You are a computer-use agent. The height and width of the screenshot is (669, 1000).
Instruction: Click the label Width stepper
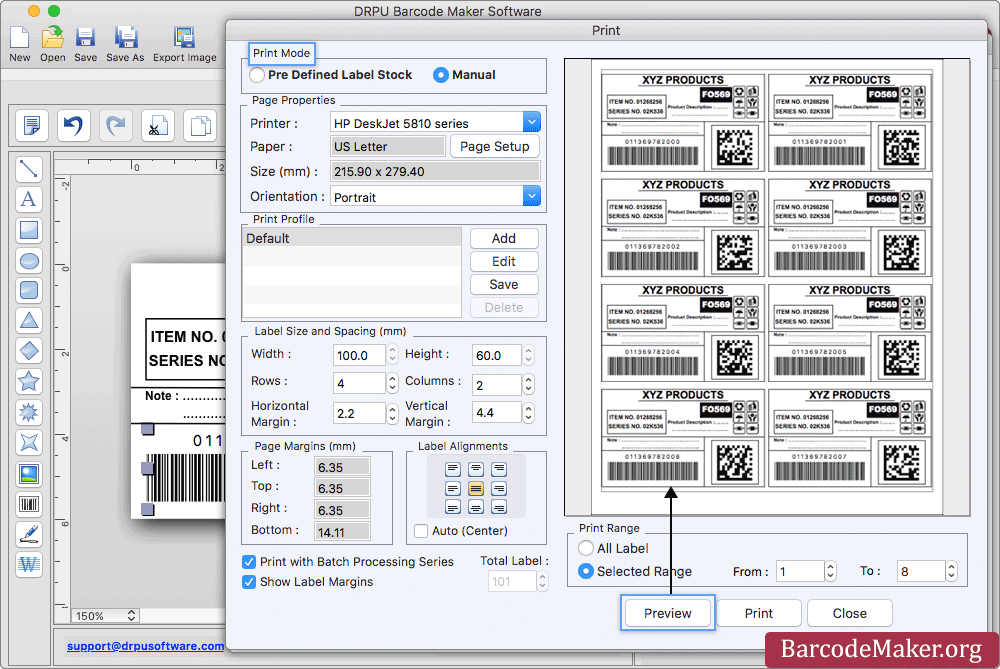(393, 355)
